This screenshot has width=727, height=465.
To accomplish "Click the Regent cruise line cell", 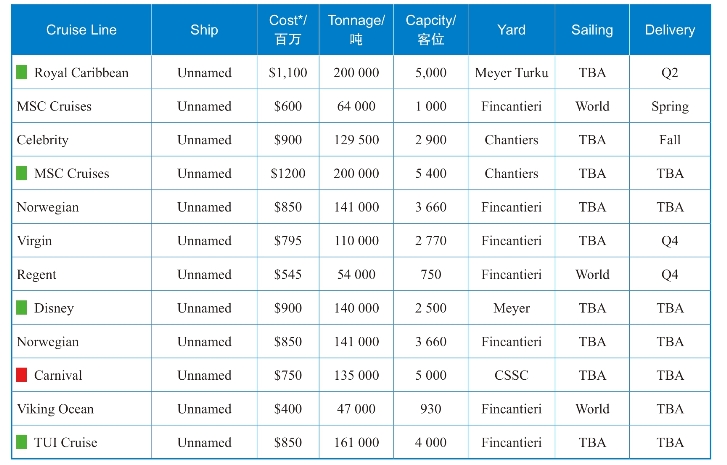I will 37,274.
